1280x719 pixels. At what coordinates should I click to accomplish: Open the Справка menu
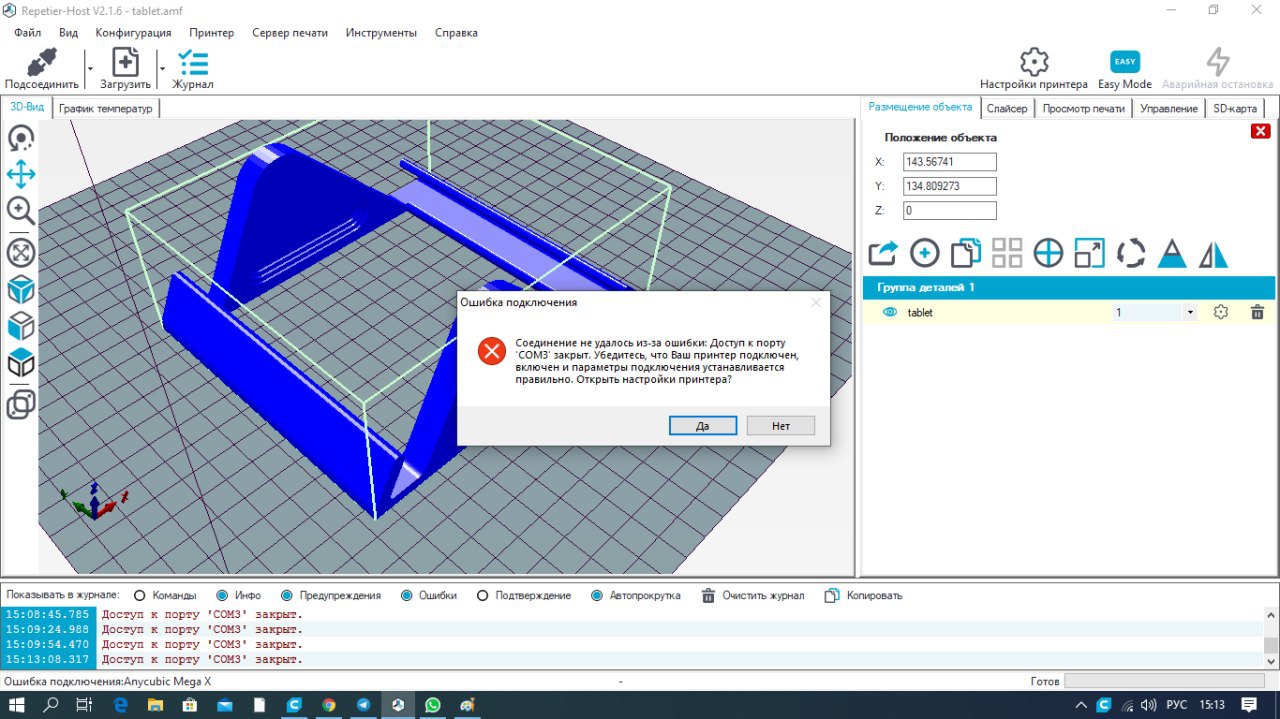[x=456, y=32]
